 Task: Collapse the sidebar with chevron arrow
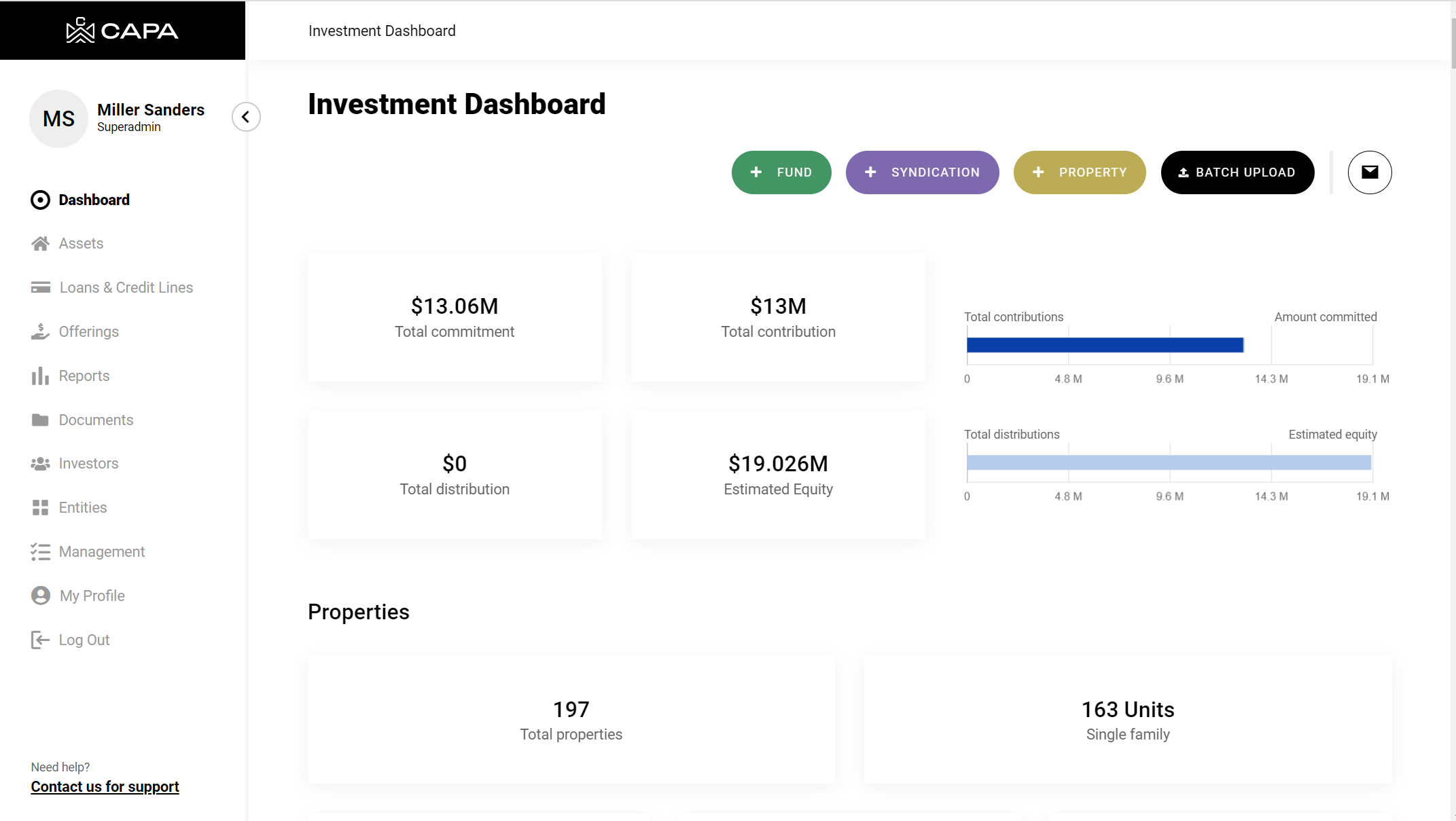click(x=246, y=117)
